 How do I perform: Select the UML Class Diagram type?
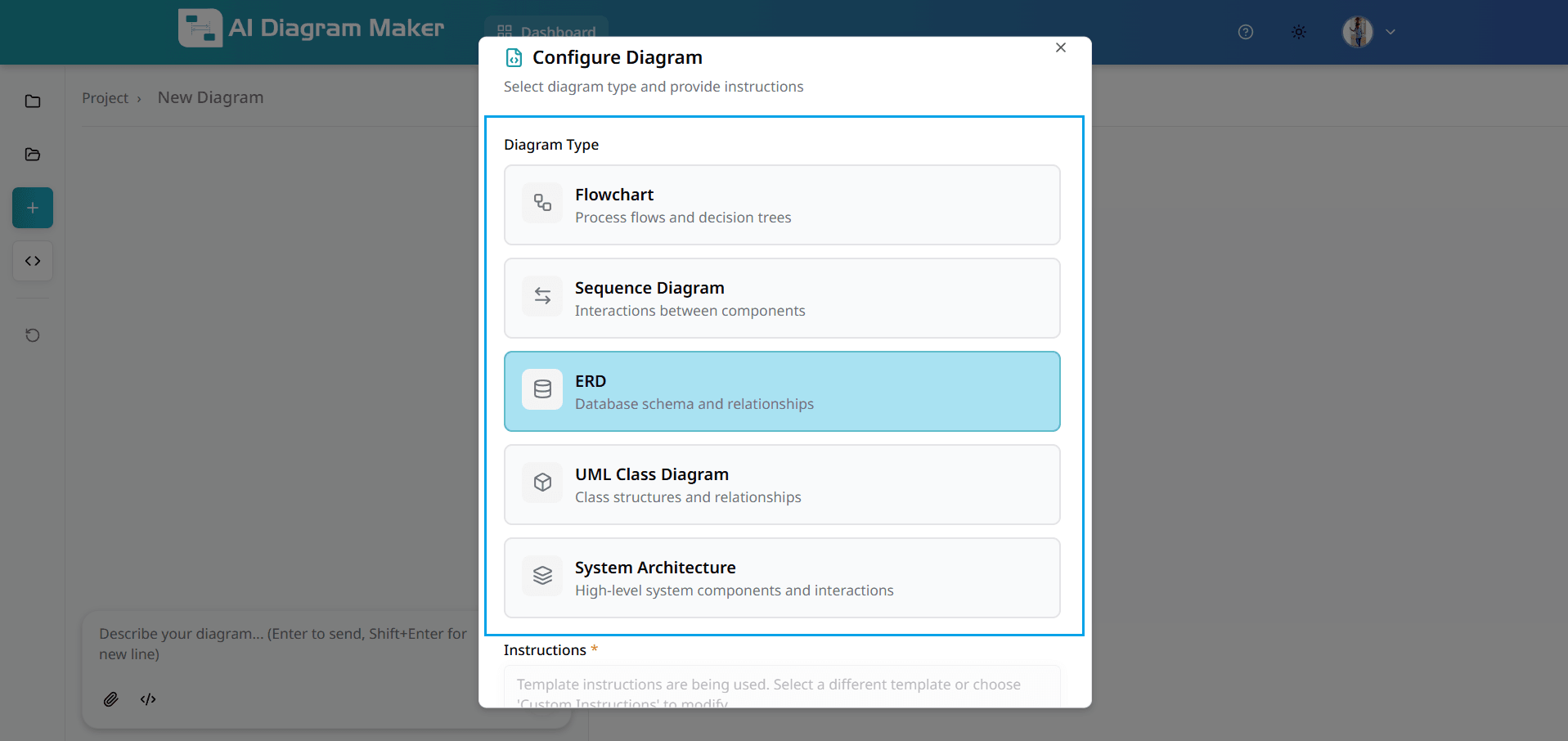point(782,484)
